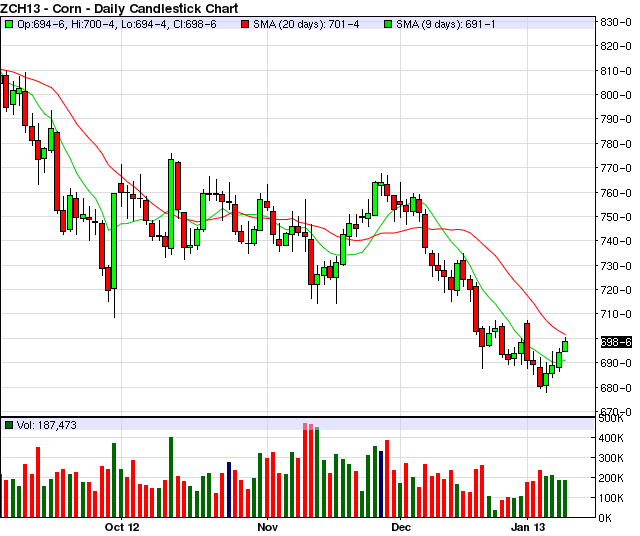This screenshot has height=536, width=640.
Task: Click the 300K volume axis label
Action: [x=611, y=458]
